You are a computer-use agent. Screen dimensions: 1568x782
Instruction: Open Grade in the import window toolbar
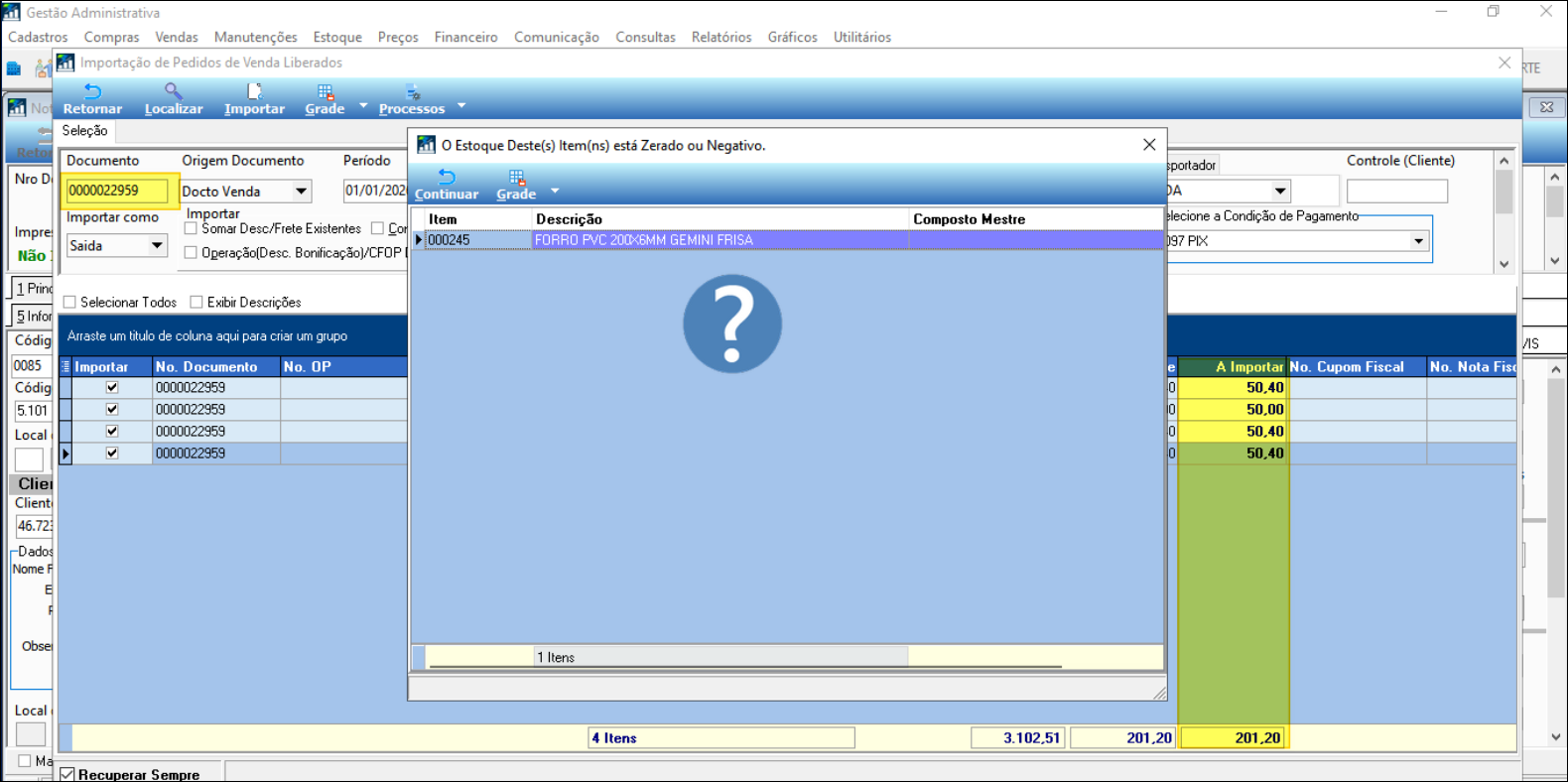point(325,99)
